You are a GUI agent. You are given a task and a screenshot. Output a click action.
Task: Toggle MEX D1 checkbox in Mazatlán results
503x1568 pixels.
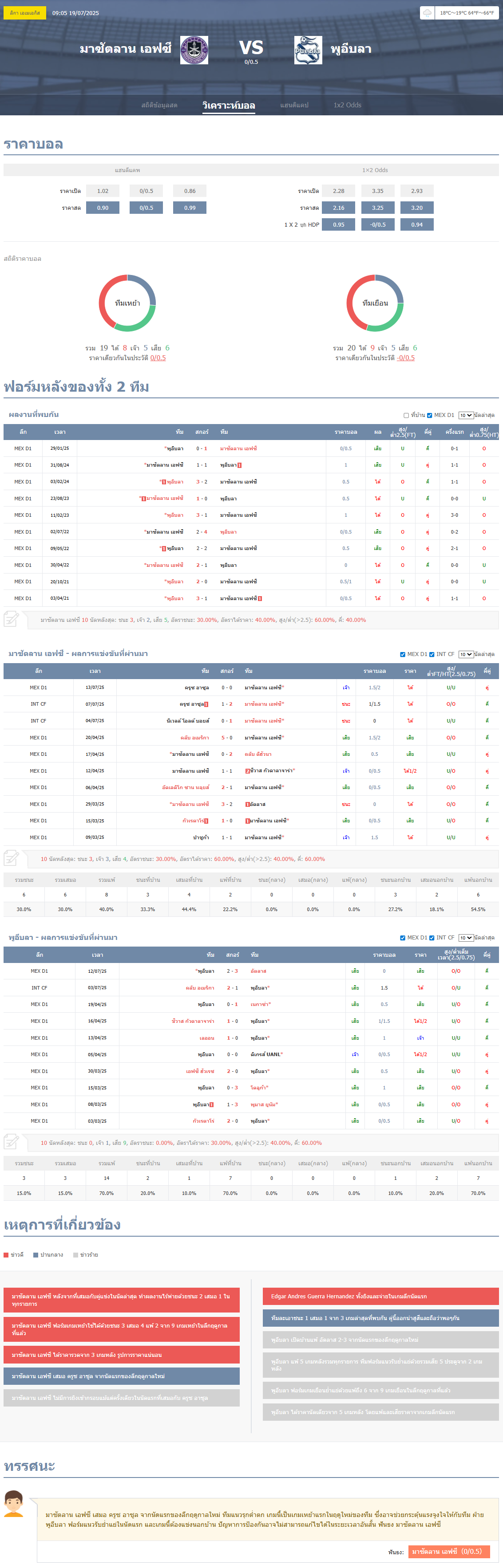point(403,654)
